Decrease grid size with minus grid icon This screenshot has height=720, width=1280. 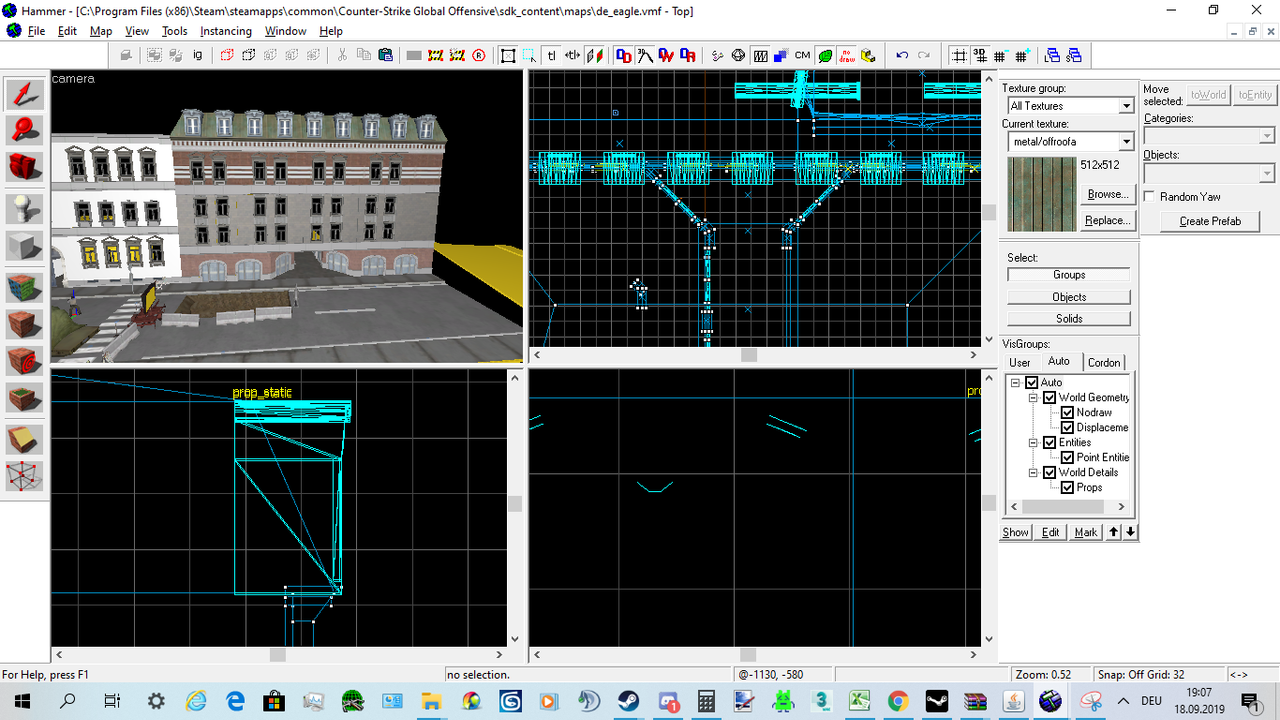[1001, 56]
